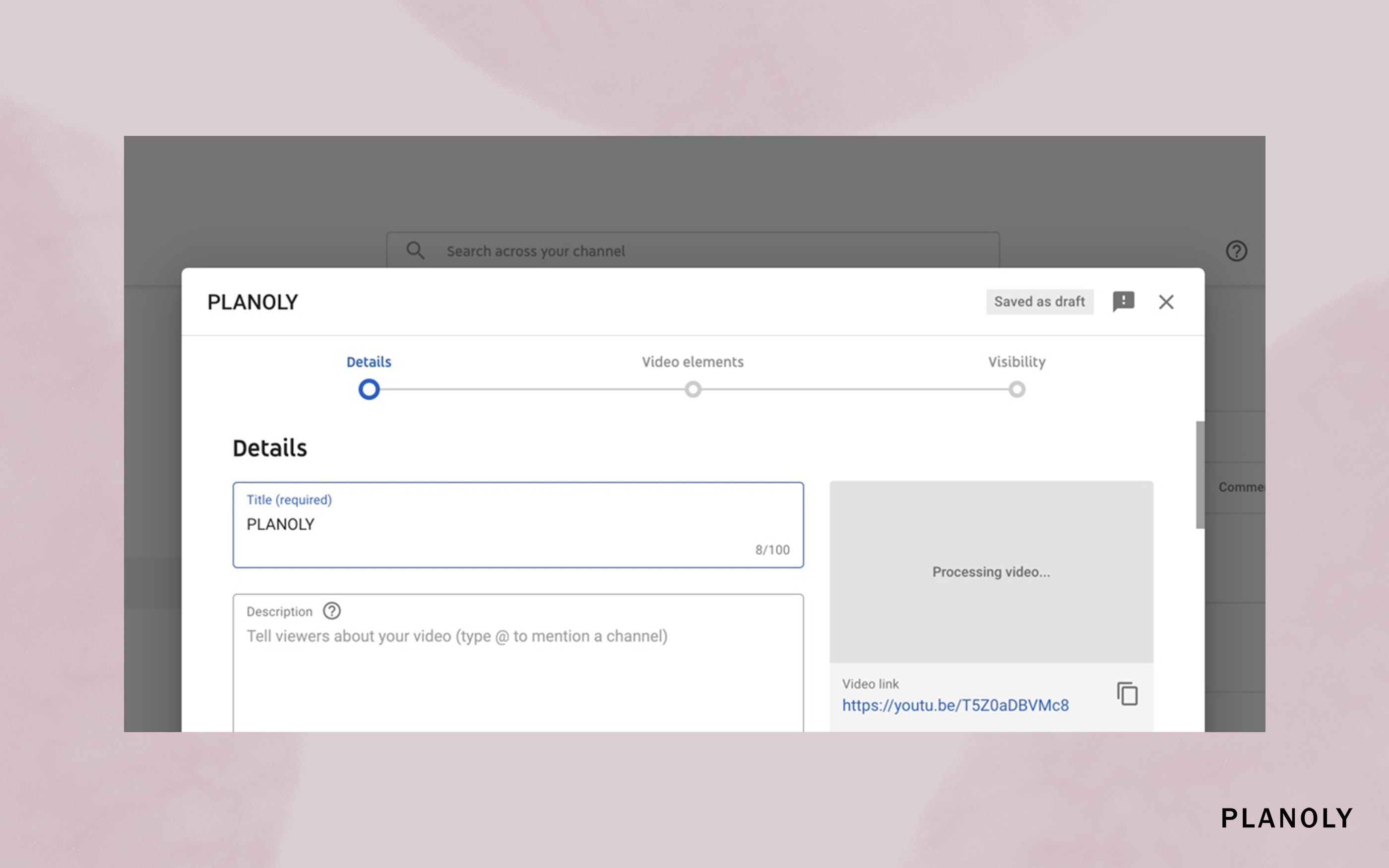Screen dimensions: 1389x868
Task: Open the top-right help icon
Action: 1236,251
